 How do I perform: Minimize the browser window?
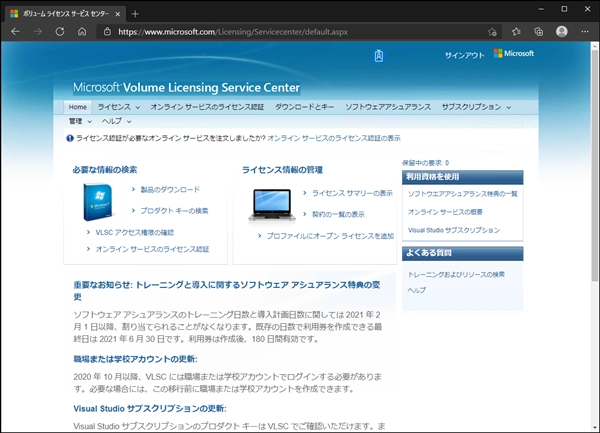pos(541,9)
